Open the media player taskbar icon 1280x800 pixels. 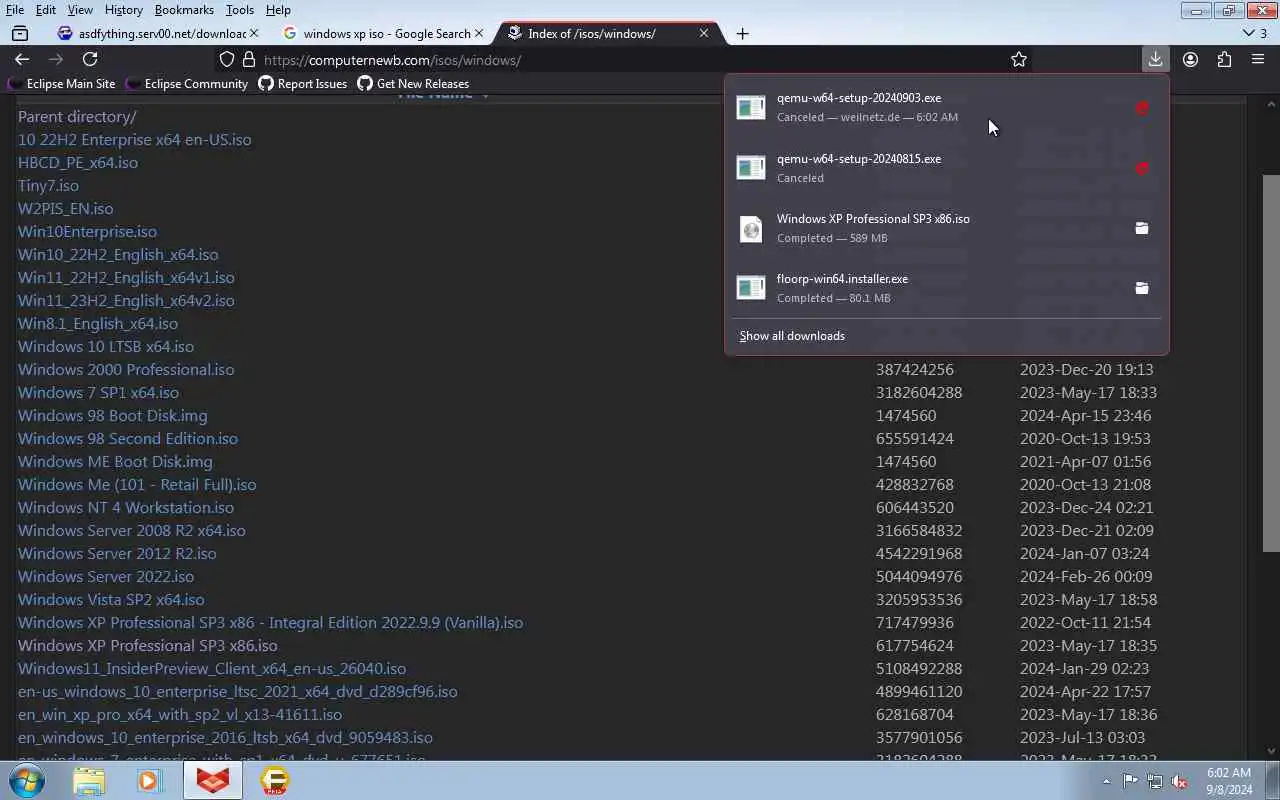pyautogui.click(x=150, y=780)
